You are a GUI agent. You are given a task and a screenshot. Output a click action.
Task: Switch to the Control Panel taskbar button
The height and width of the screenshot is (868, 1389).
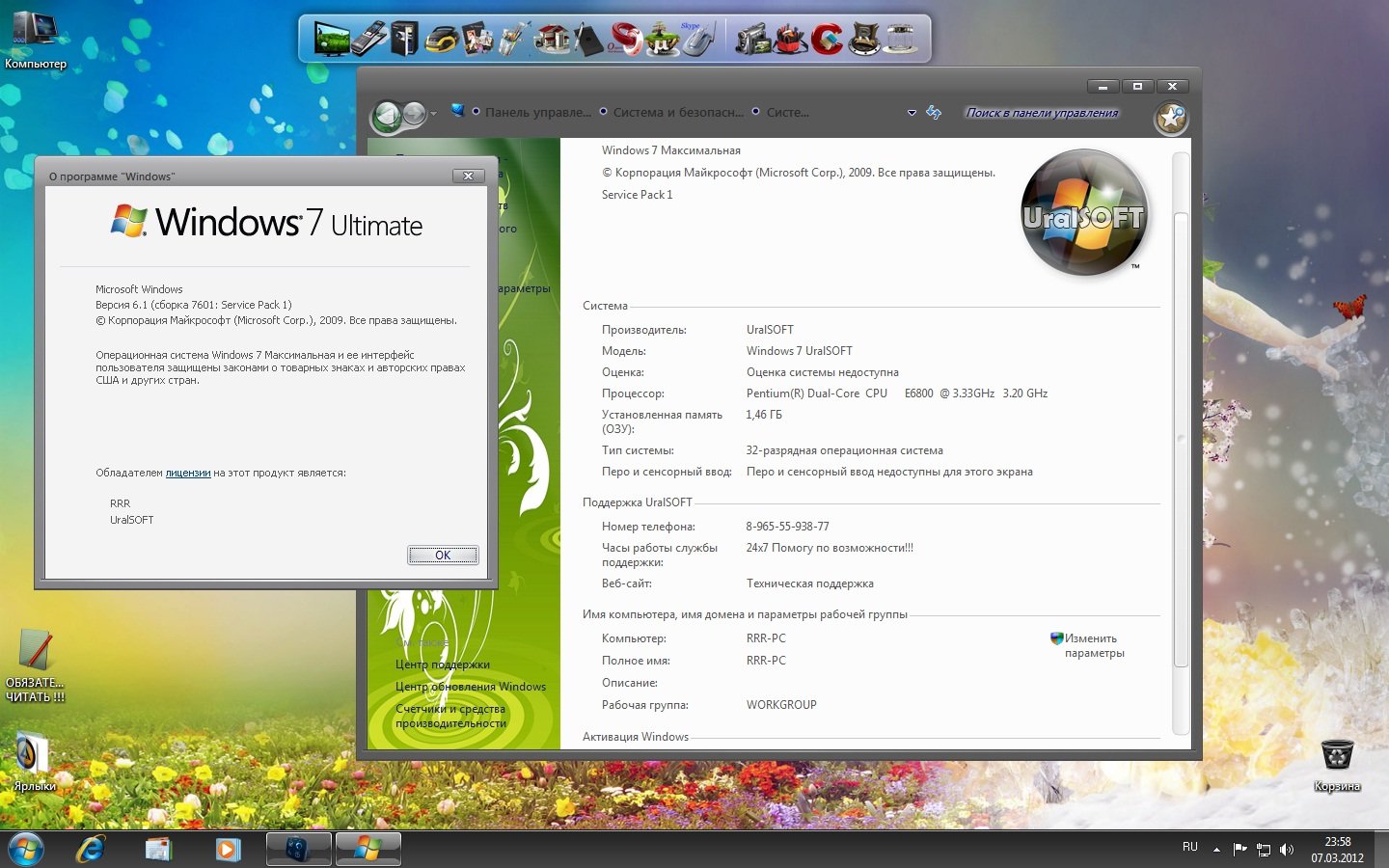pyautogui.click(x=299, y=850)
